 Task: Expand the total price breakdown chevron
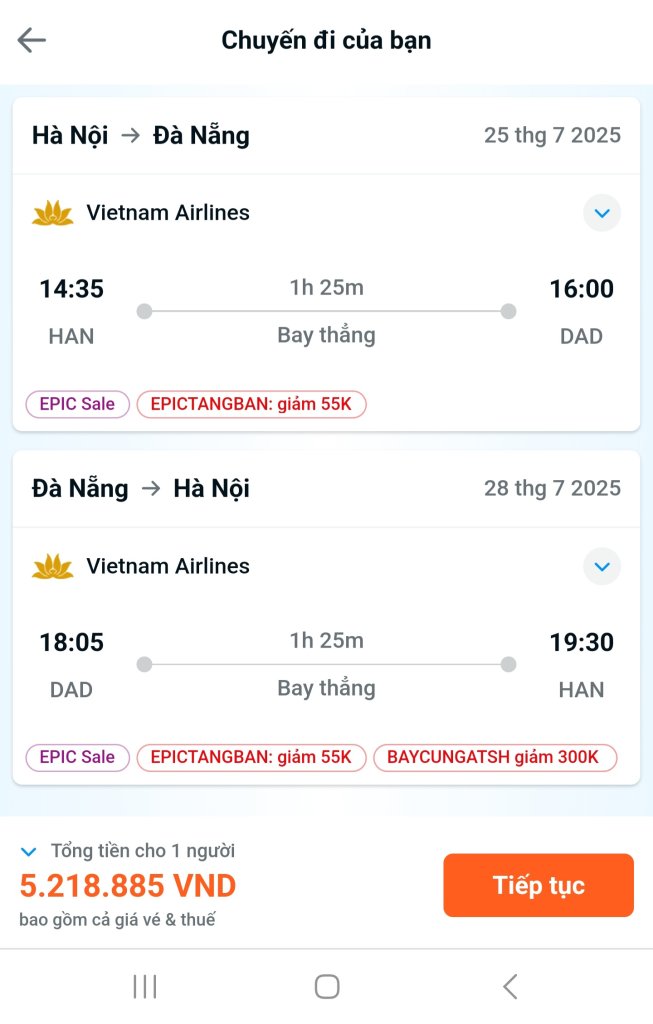(x=29, y=852)
